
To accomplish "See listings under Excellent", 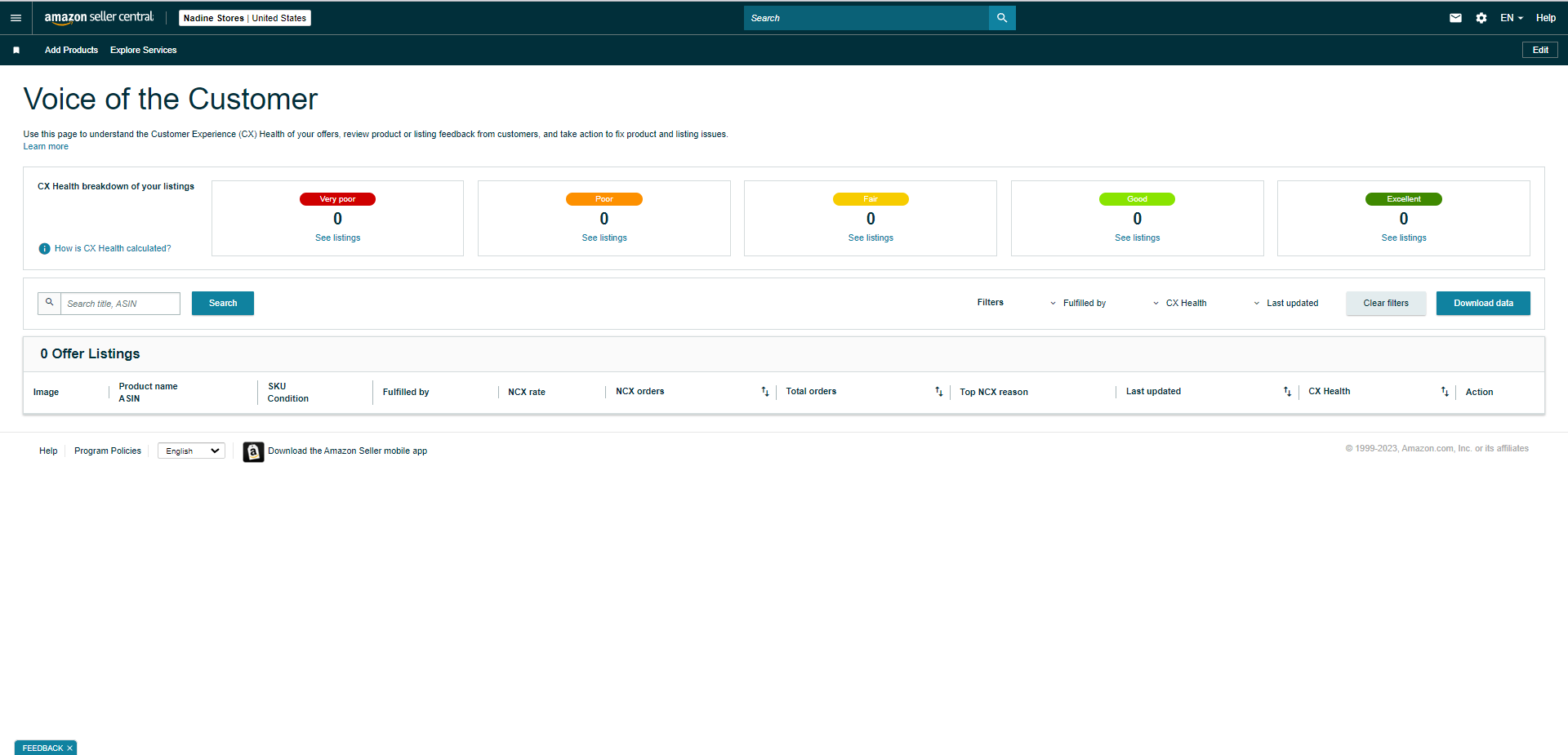I will point(1404,238).
